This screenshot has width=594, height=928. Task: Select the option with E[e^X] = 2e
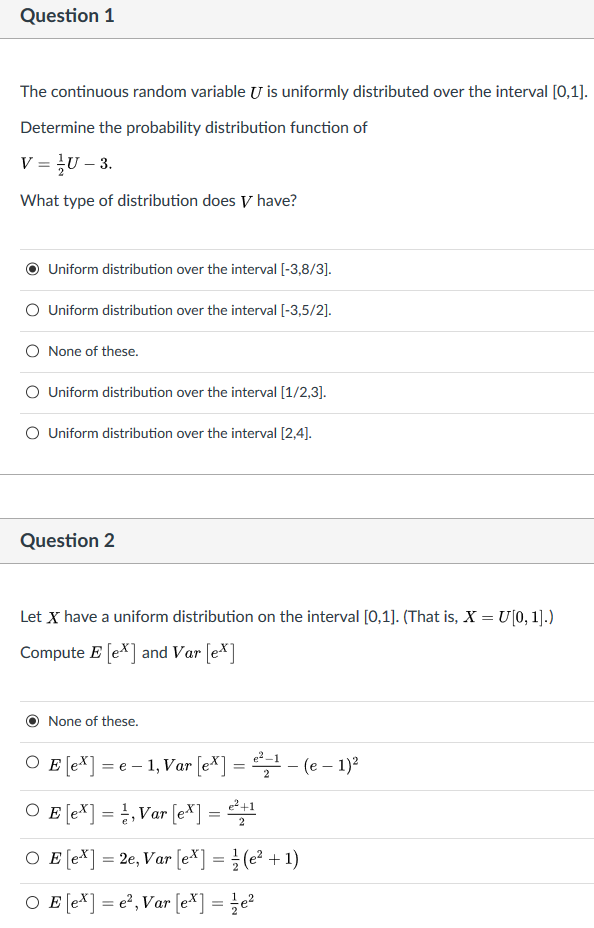(x=33, y=859)
